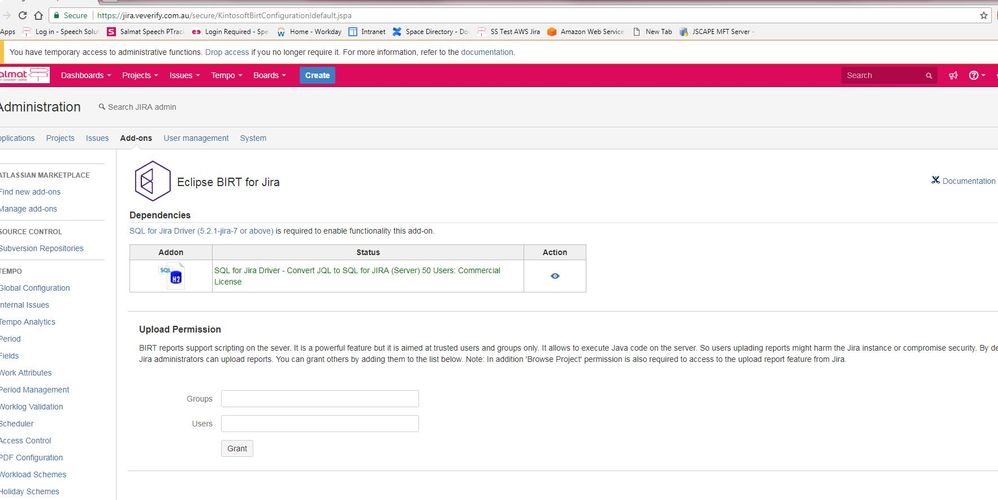Click the eye action icon for SQL Driver
Screen dimensions: 998x500
click(x=555, y=276)
